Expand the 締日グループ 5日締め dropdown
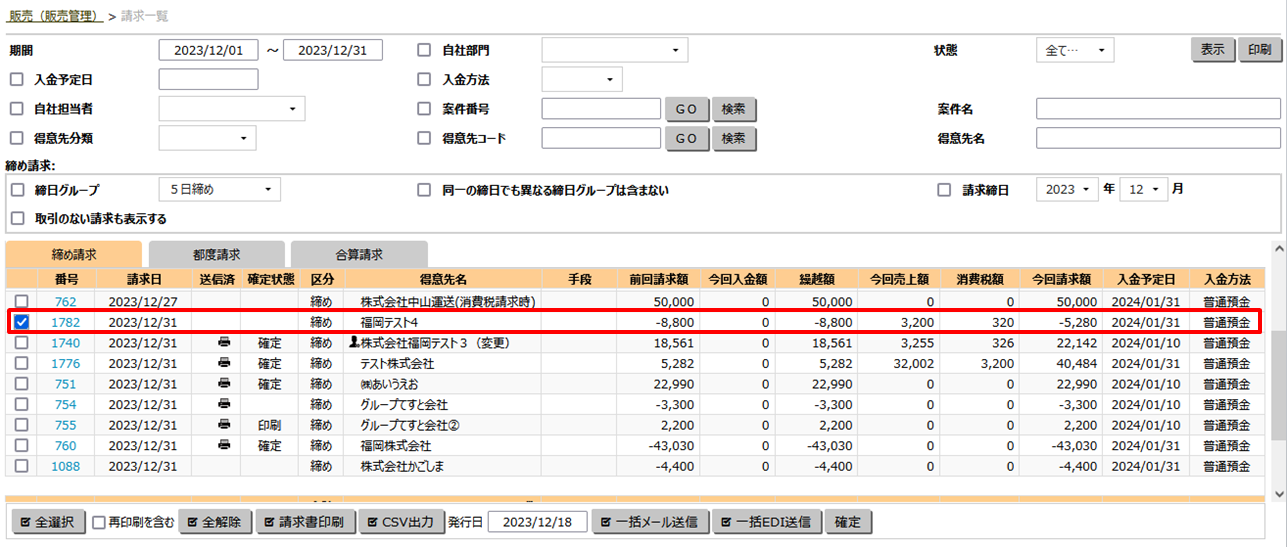This screenshot has width=1287, height=547. tap(219, 190)
